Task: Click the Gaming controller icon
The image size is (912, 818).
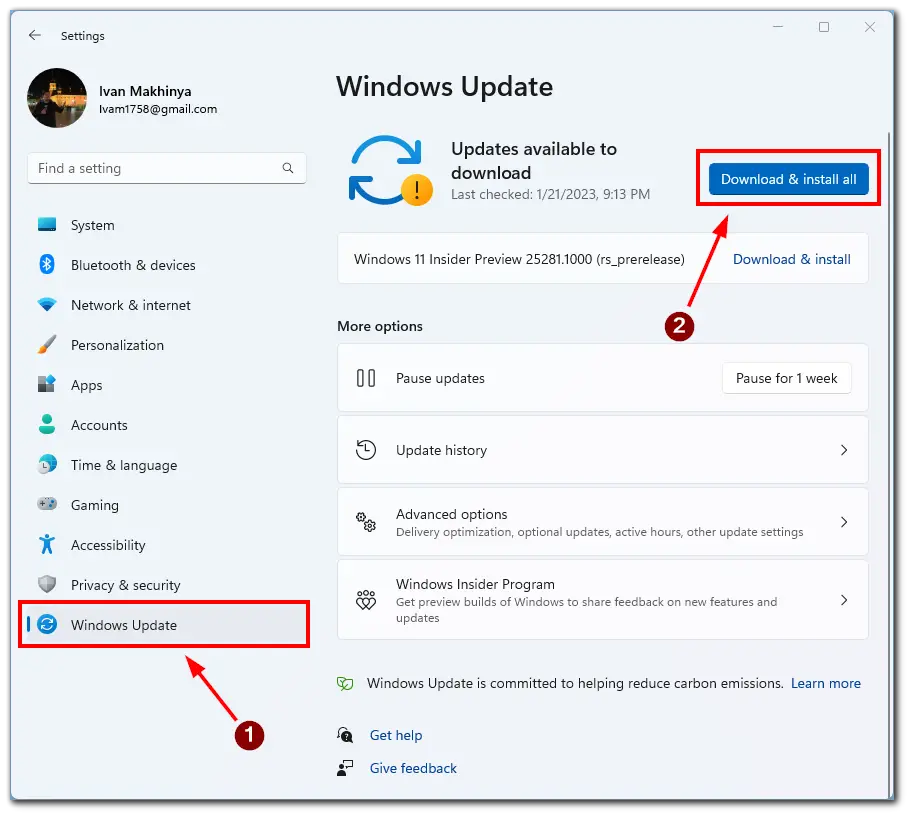Action: point(47,504)
